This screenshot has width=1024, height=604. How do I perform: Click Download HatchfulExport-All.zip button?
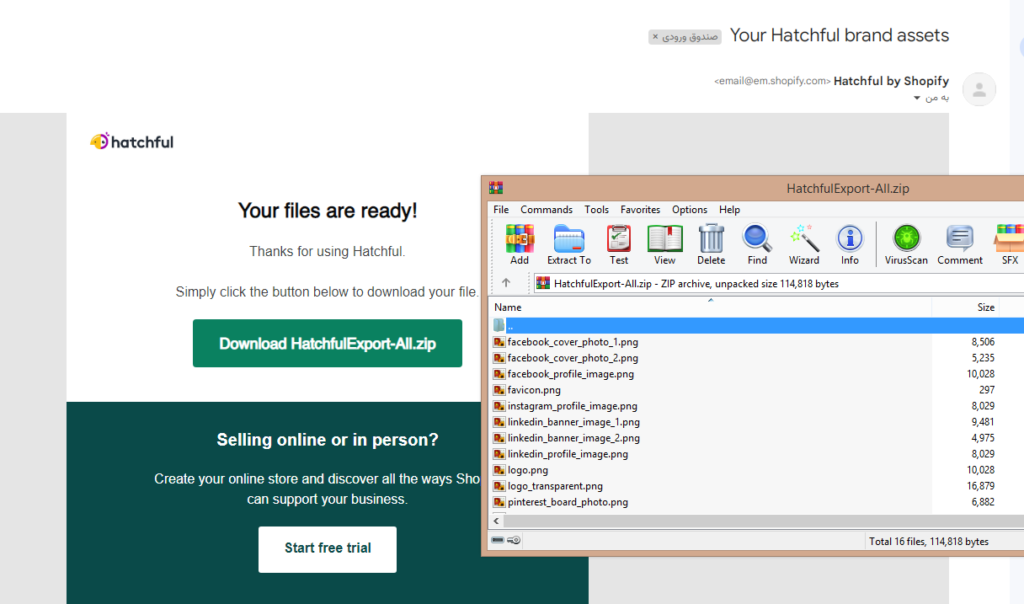[x=327, y=343]
